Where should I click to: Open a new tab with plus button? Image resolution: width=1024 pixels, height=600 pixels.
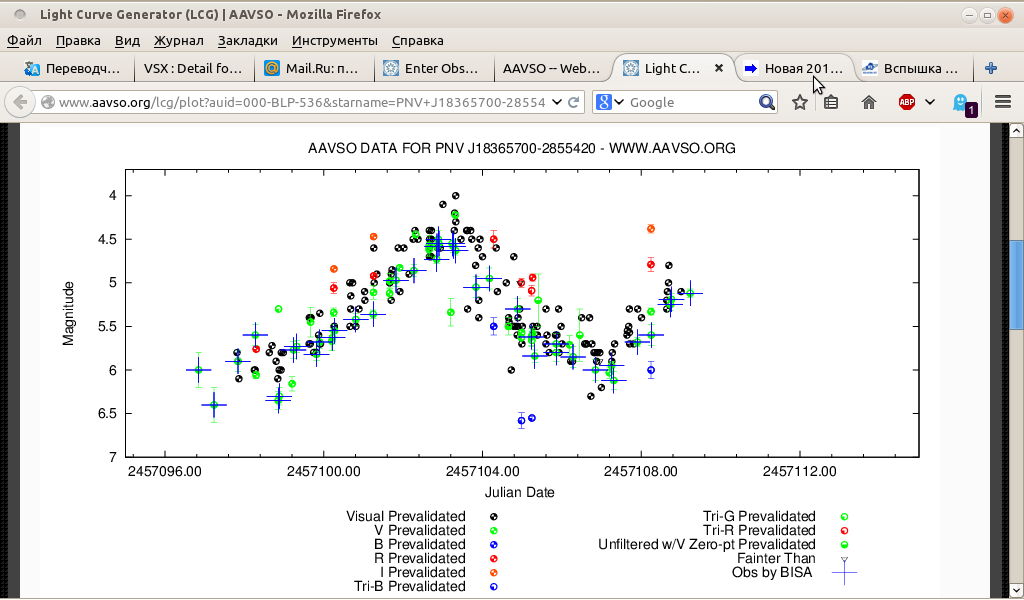[991, 68]
